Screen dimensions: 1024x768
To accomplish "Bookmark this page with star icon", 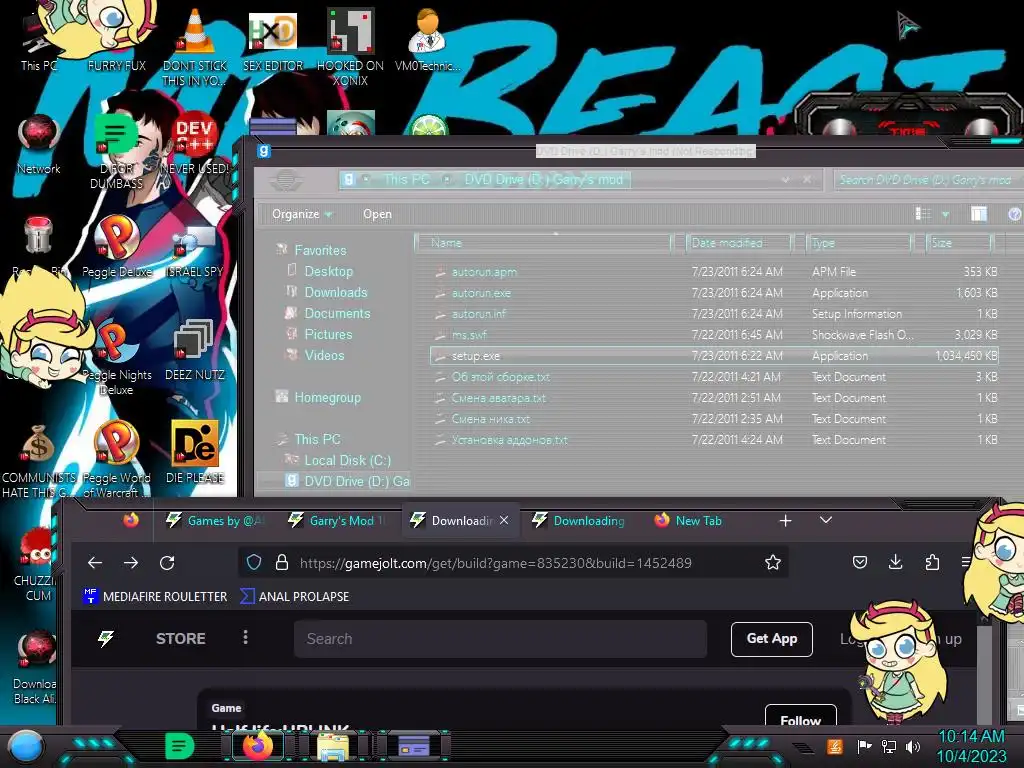I will pos(773,562).
